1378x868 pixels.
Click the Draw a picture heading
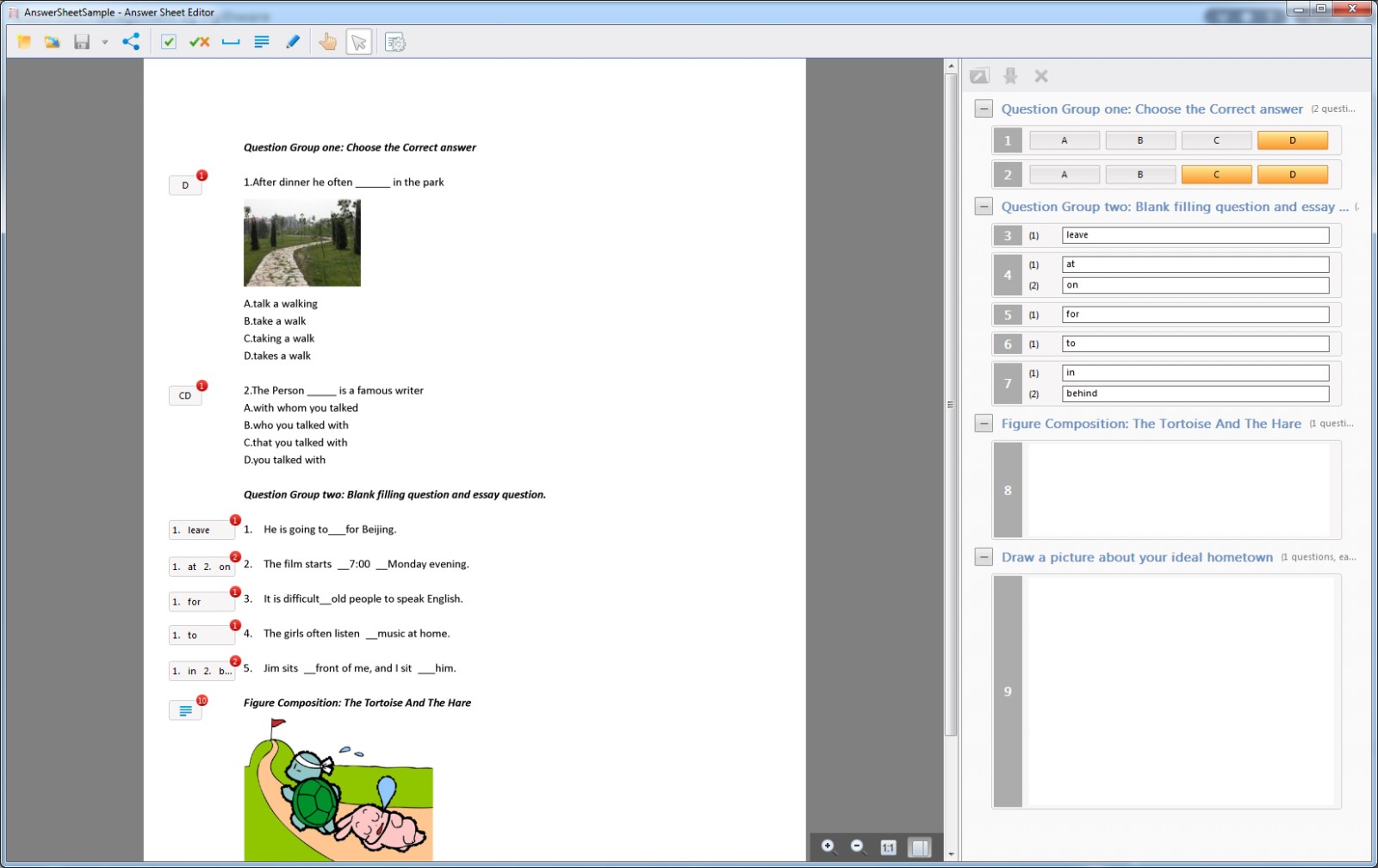pyautogui.click(x=1137, y=557)
